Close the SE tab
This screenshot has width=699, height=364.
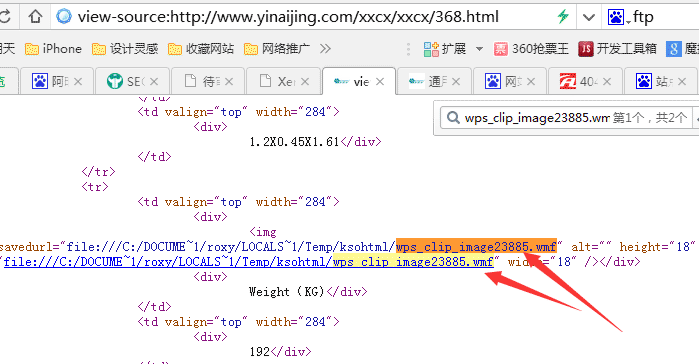[154, 82]
